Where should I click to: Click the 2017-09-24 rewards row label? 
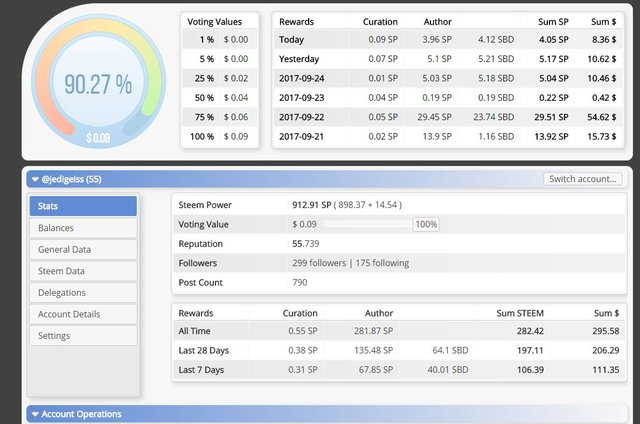pos(302,78)
